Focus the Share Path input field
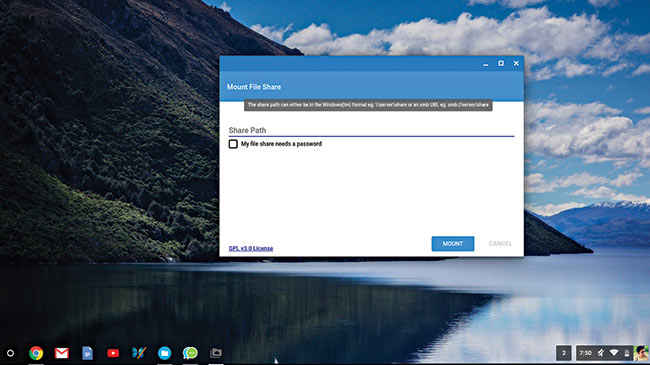Viewport: 650px width, 365px height. point(371,130)
